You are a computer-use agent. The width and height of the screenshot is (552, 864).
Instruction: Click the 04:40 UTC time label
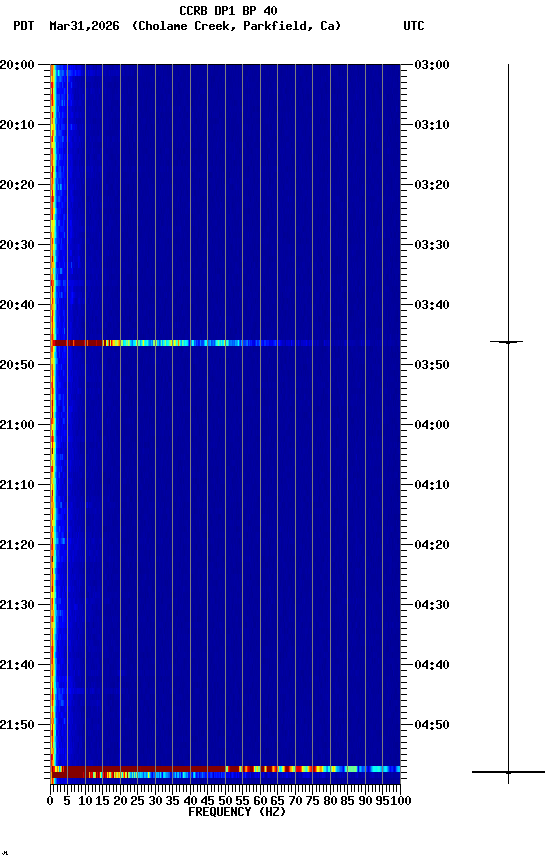pyautogui.click(x=432, y=665)
